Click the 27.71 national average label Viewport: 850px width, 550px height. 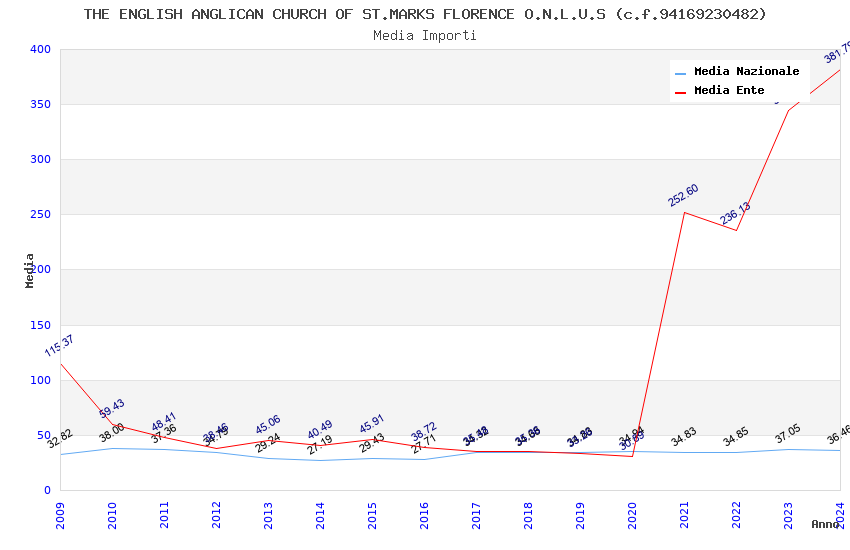pos(424,444)
